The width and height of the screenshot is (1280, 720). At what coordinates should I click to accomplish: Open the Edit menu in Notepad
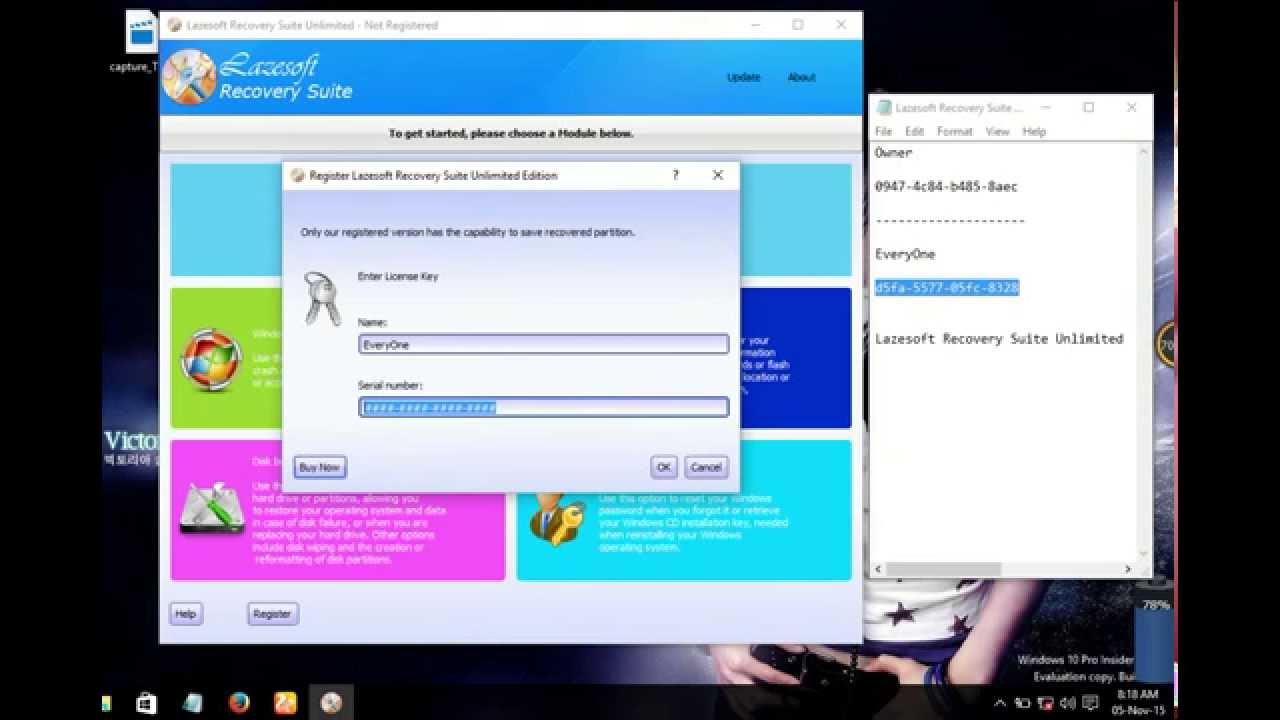pos(915,131)
